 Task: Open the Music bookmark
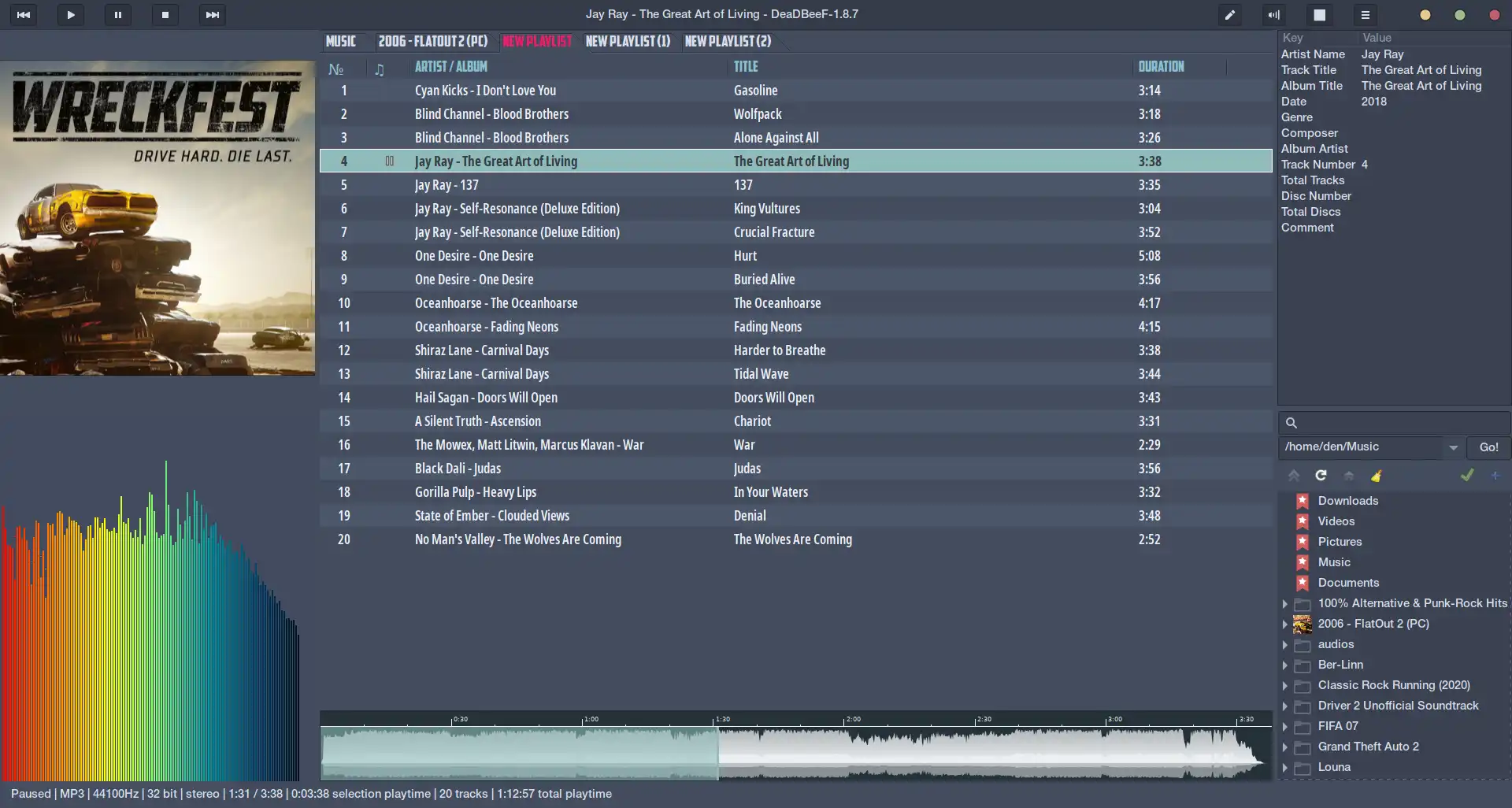tap(1334, 562)
